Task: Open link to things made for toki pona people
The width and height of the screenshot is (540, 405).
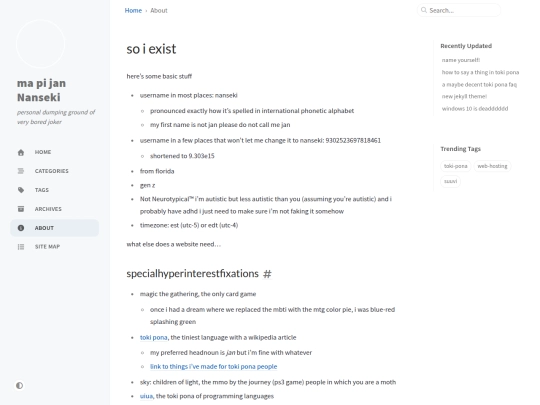Action: (214, 367)
